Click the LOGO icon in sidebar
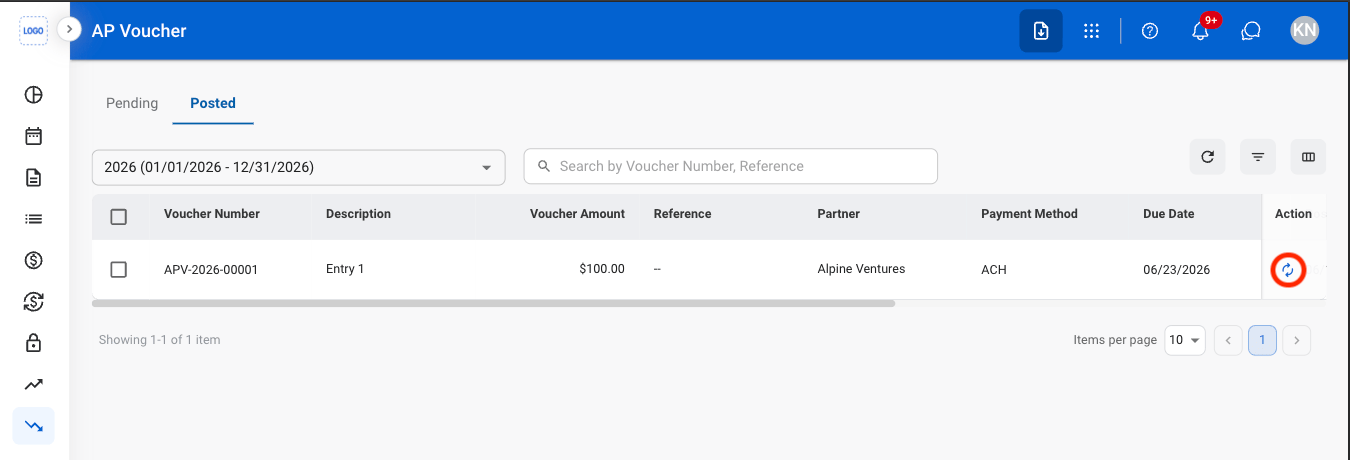The width and height of the screenshot is (1350, 460). 34,31
